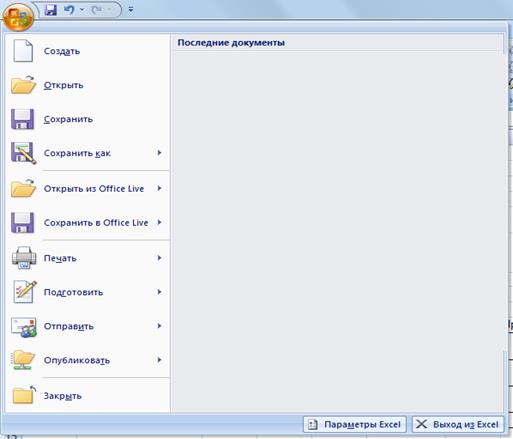
Task: Click the network folder icon for Опубликовать
Action: (23, 360)
